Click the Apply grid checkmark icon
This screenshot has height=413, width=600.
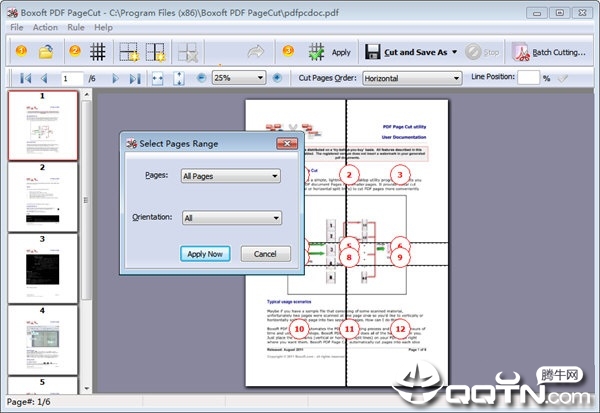tap(316, 52)
